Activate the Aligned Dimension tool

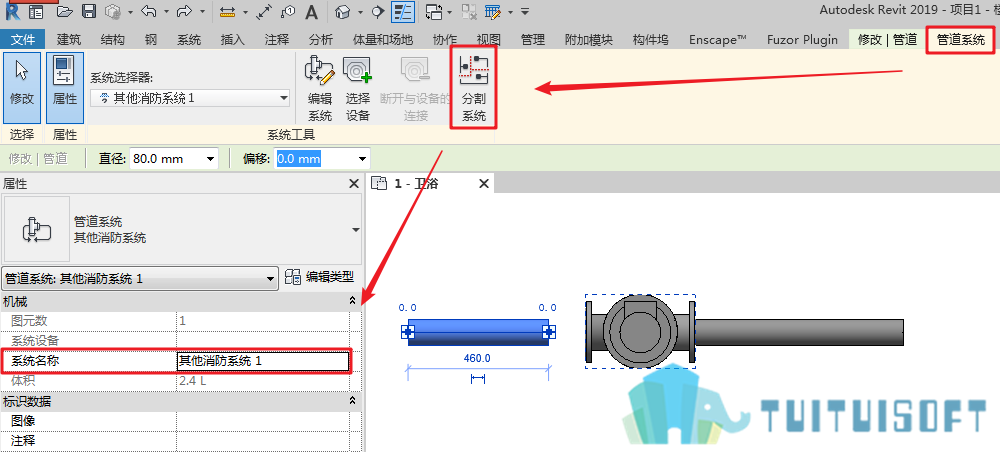pos(264,11)
